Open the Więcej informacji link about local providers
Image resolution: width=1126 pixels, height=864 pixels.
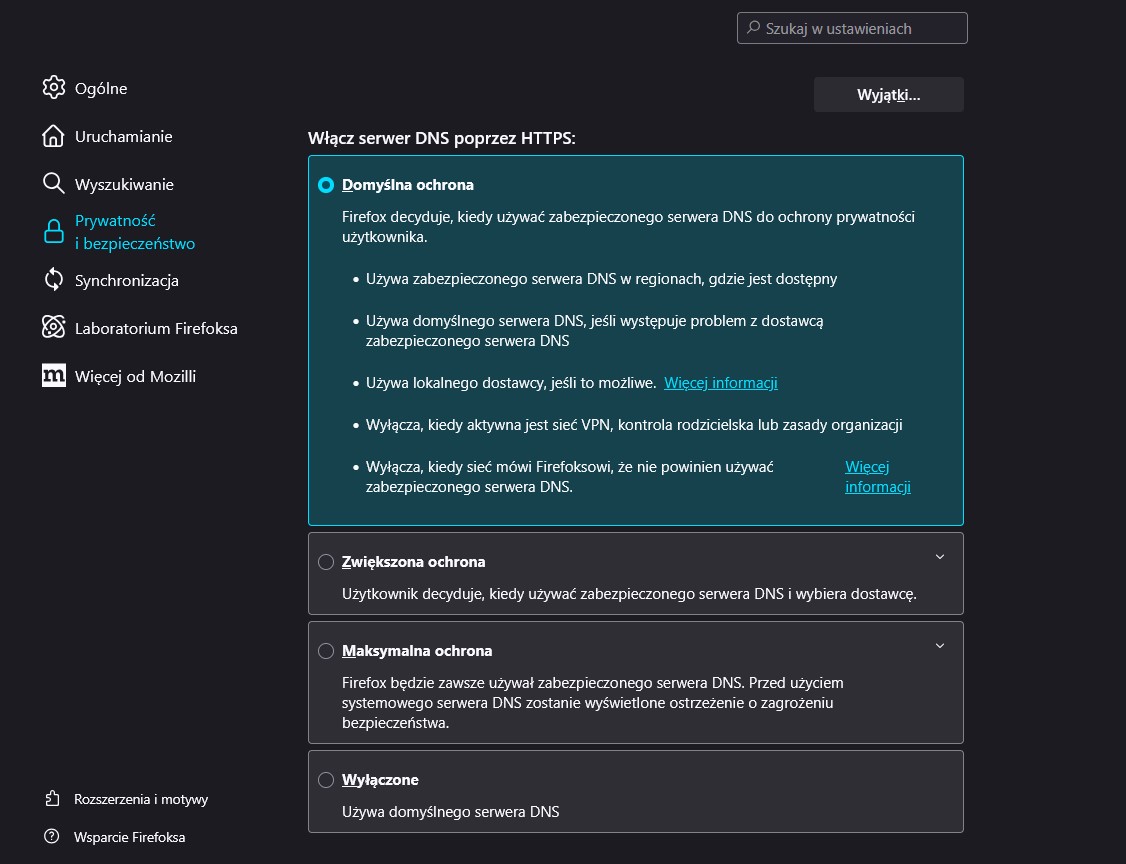(x=720, y=382)
